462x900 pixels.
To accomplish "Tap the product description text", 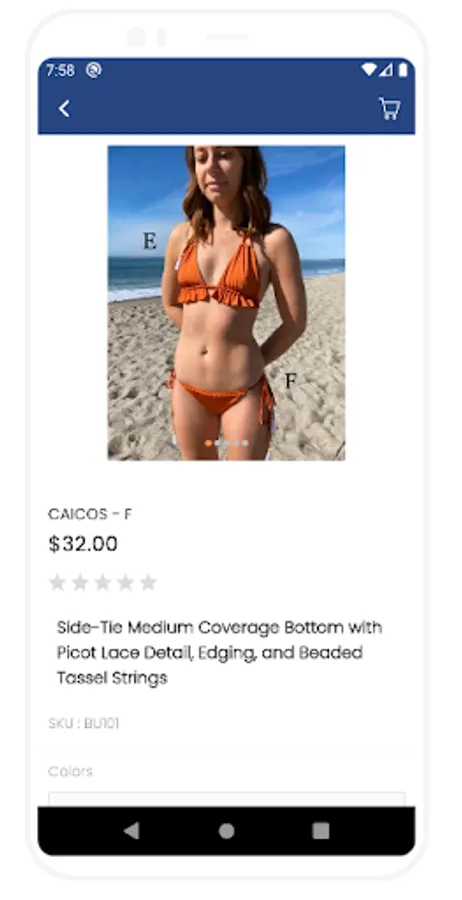I will click(219, 653).
